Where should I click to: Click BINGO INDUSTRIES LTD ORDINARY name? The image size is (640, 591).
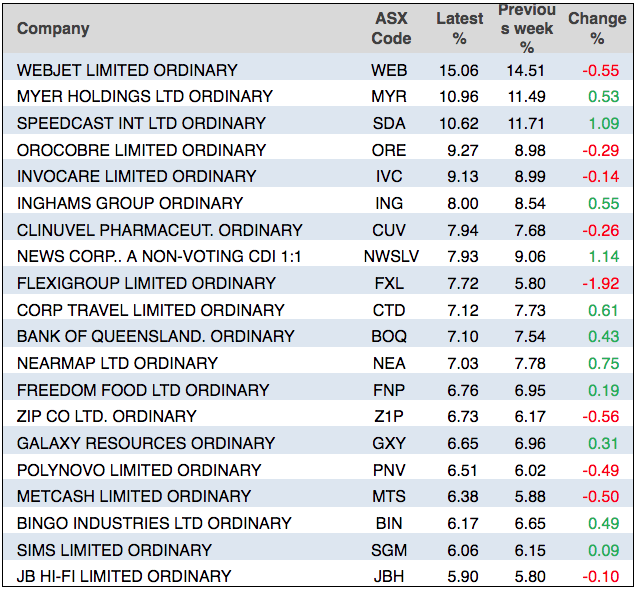pos(154,523)
